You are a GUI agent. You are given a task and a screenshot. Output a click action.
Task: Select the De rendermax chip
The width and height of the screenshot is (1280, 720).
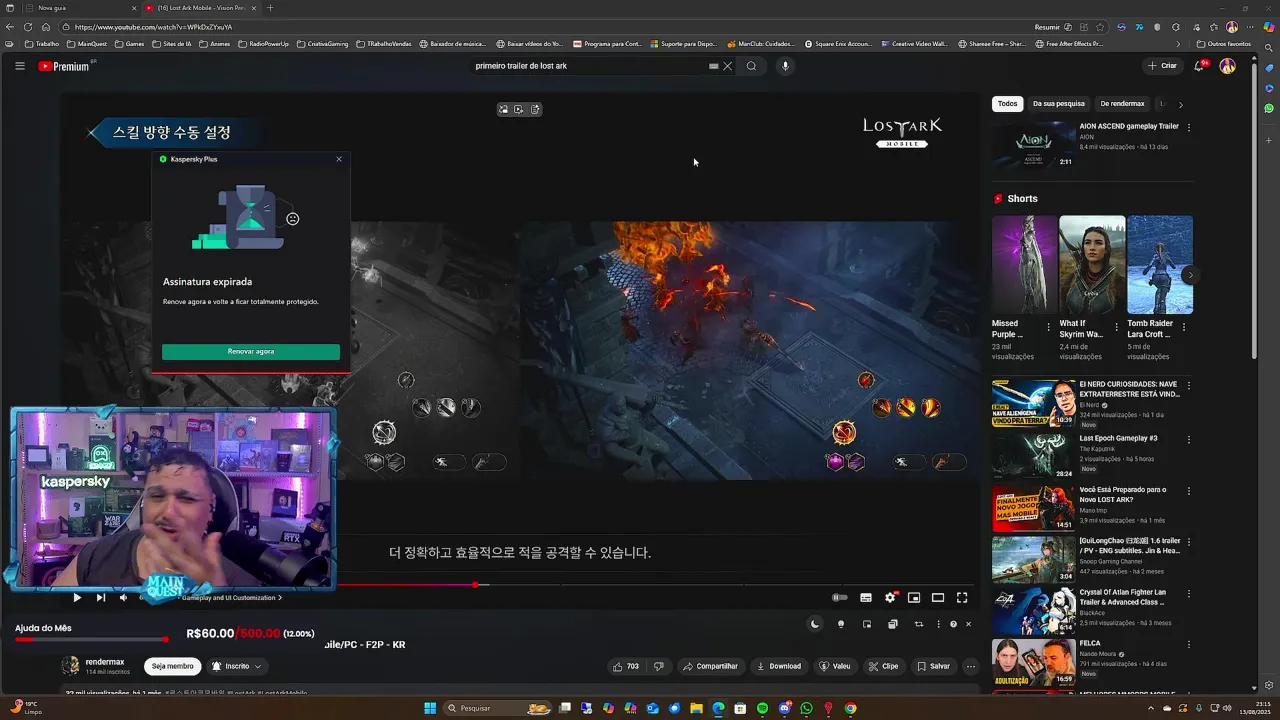tap(1122, 104)
